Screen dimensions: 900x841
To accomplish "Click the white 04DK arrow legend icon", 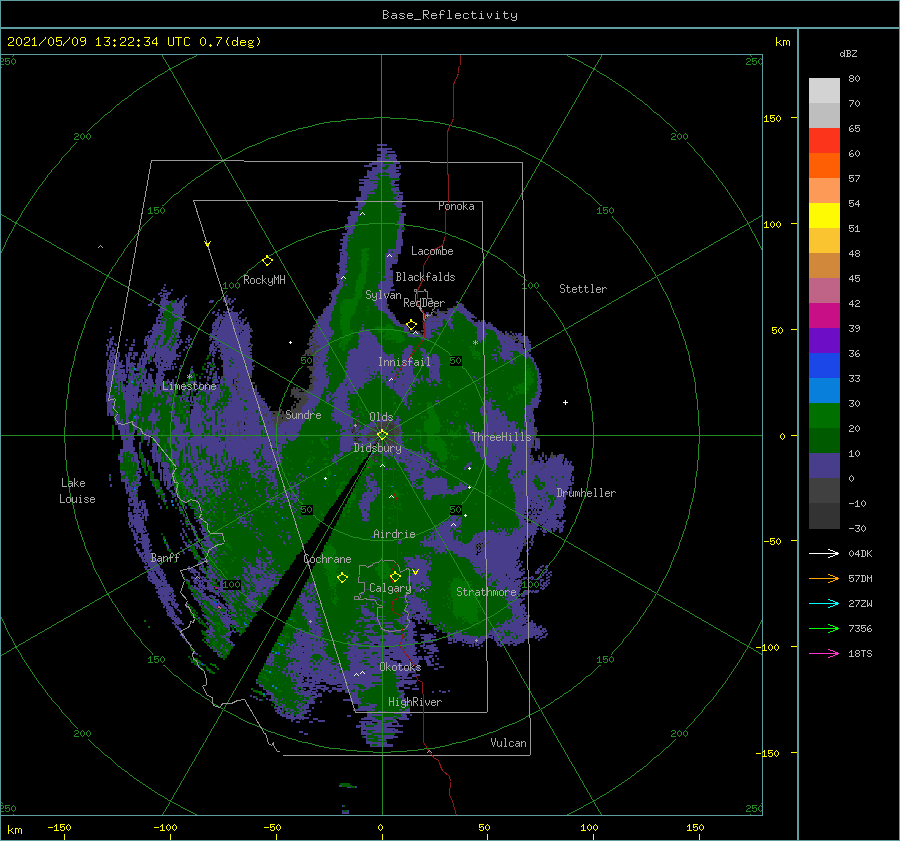I will [824, 553].
